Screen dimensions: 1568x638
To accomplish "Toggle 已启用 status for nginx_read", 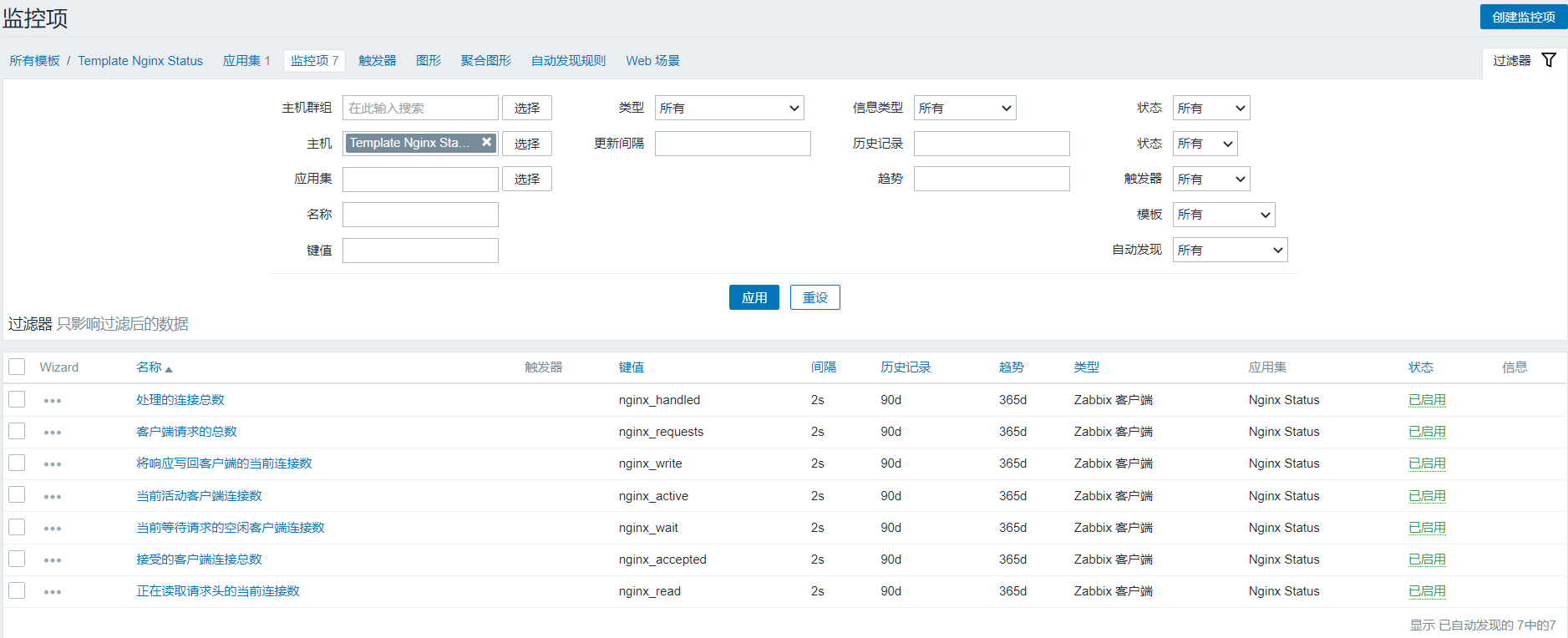I will pyautogui.click(x=1427, y=591).
